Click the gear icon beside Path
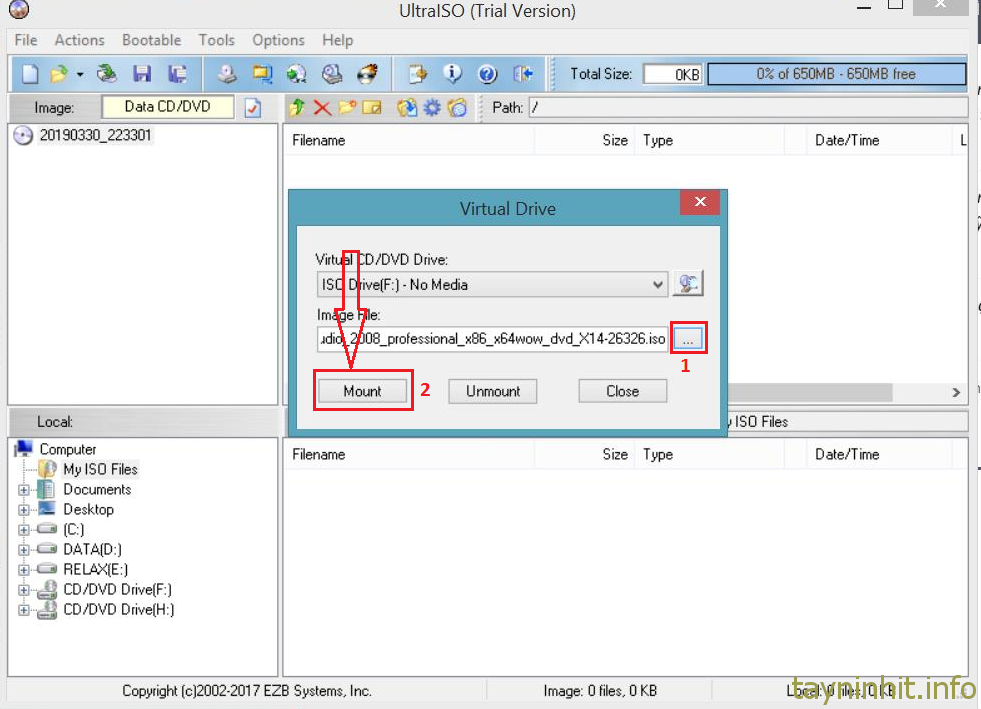Image resolution: width=981 pixels, height=709 pixels. click(432, 107)
